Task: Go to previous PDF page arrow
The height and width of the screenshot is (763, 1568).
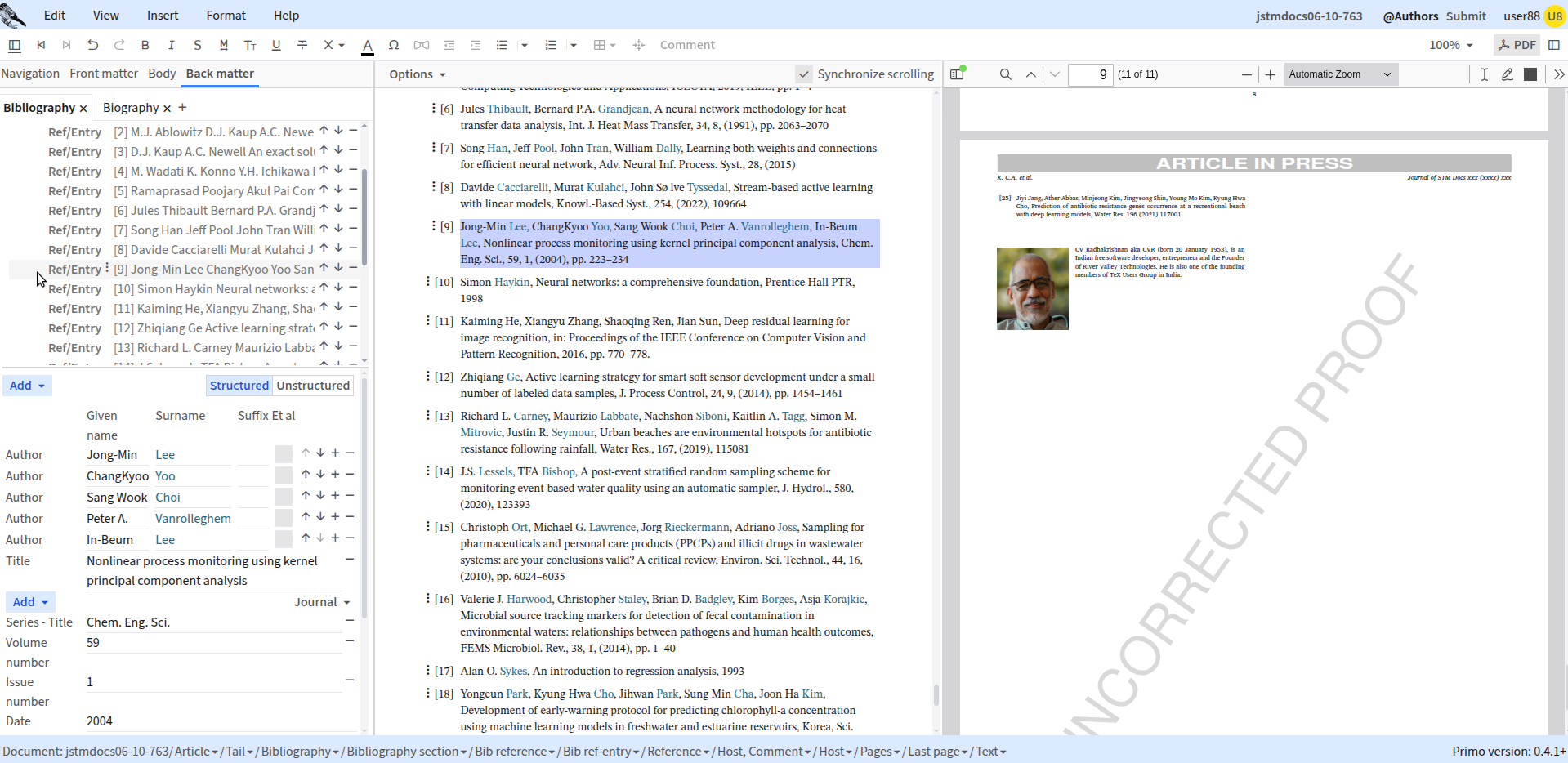Action: [x=1031, y=74]
